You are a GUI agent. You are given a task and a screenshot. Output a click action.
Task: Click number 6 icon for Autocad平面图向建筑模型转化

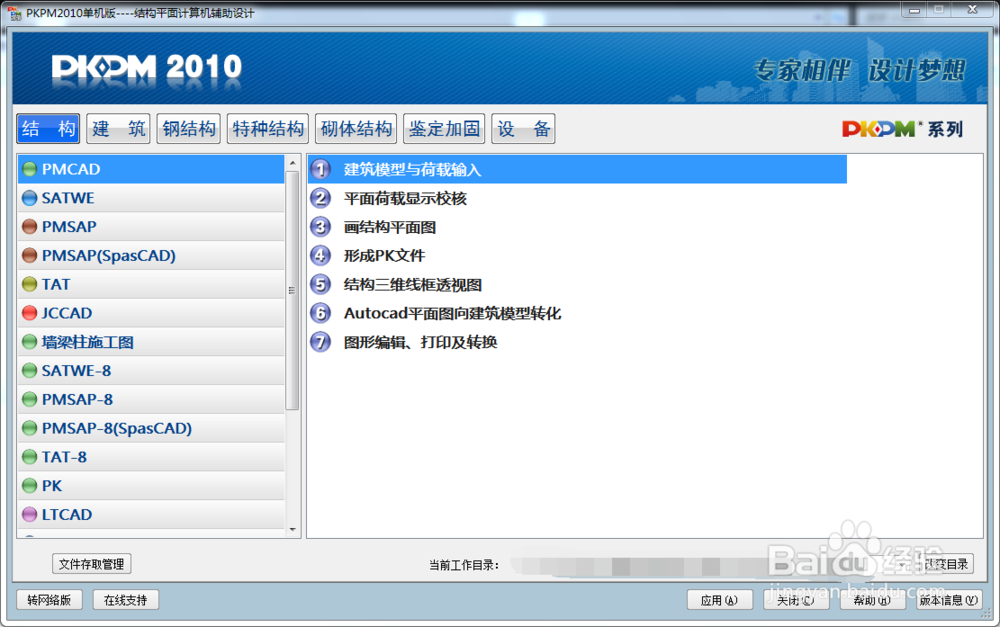(321, 313)
